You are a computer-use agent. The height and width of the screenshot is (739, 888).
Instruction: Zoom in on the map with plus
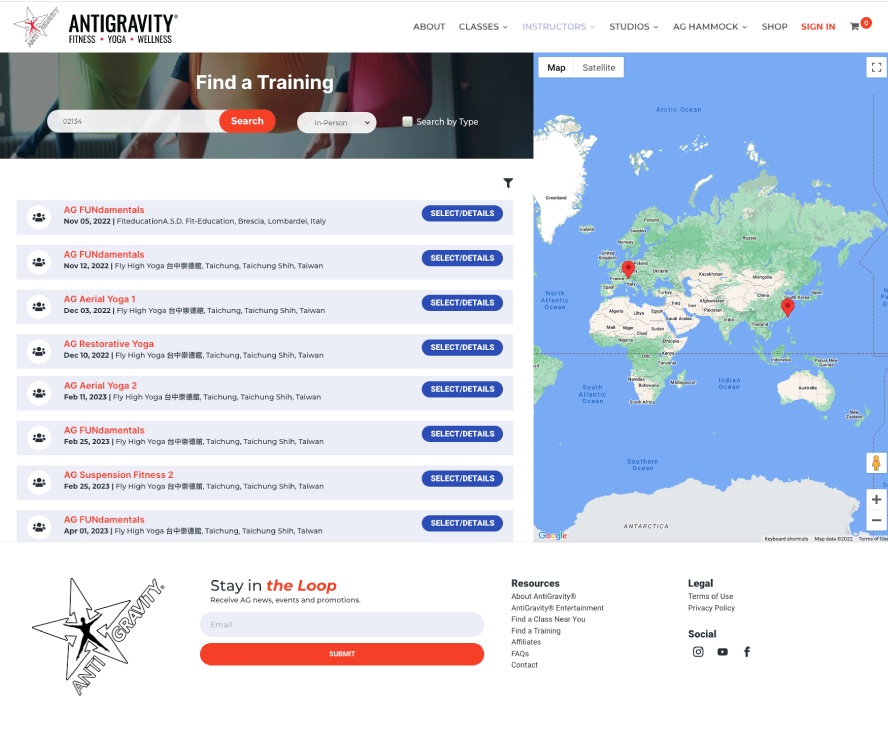pyautogui.click(x=876, y=499)
